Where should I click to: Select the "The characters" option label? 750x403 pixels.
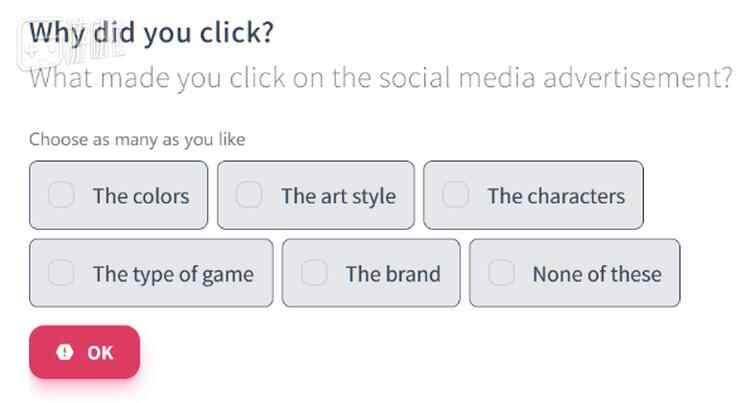point(556,196)
